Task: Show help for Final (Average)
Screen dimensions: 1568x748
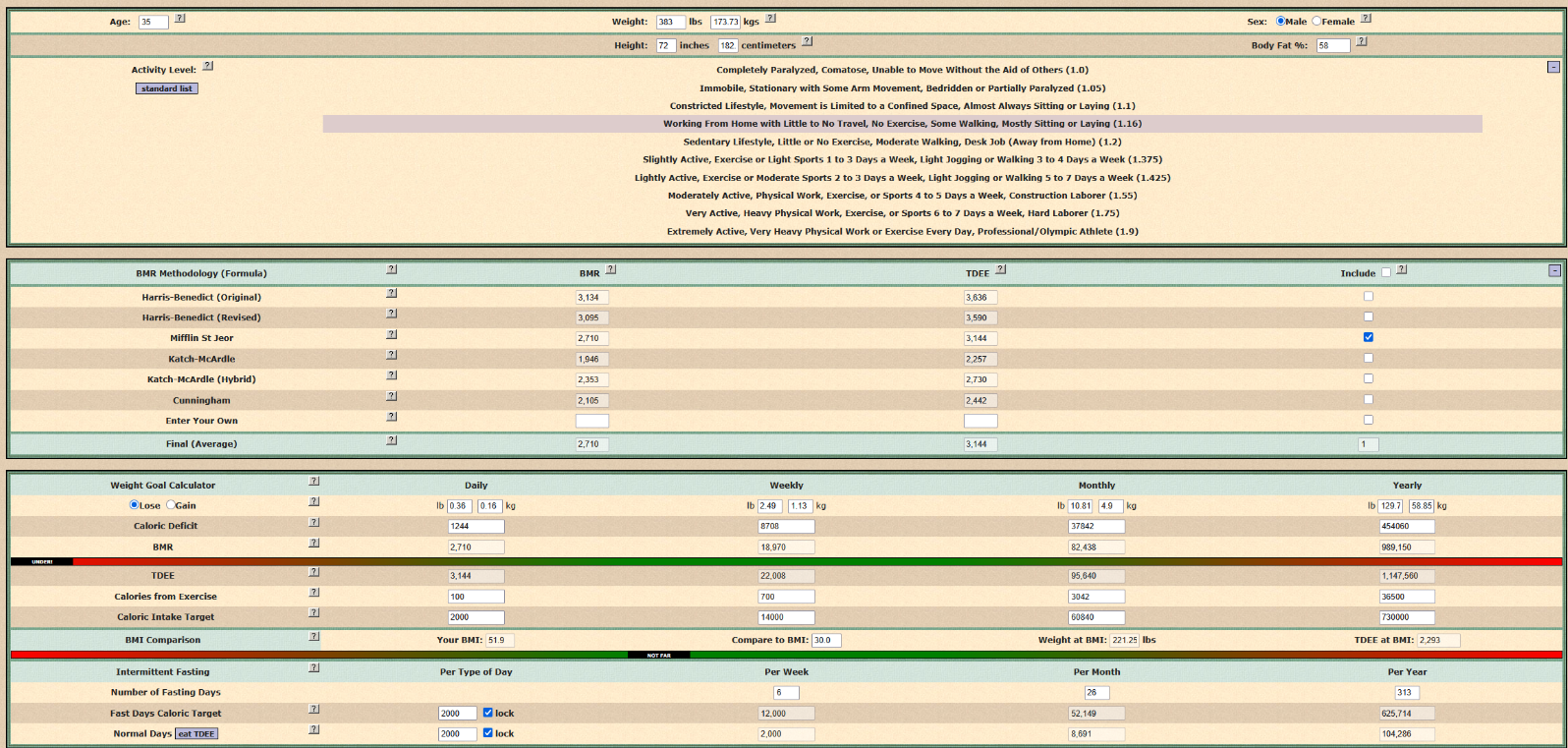Action: pyautogui.click(x=391, y=440)
